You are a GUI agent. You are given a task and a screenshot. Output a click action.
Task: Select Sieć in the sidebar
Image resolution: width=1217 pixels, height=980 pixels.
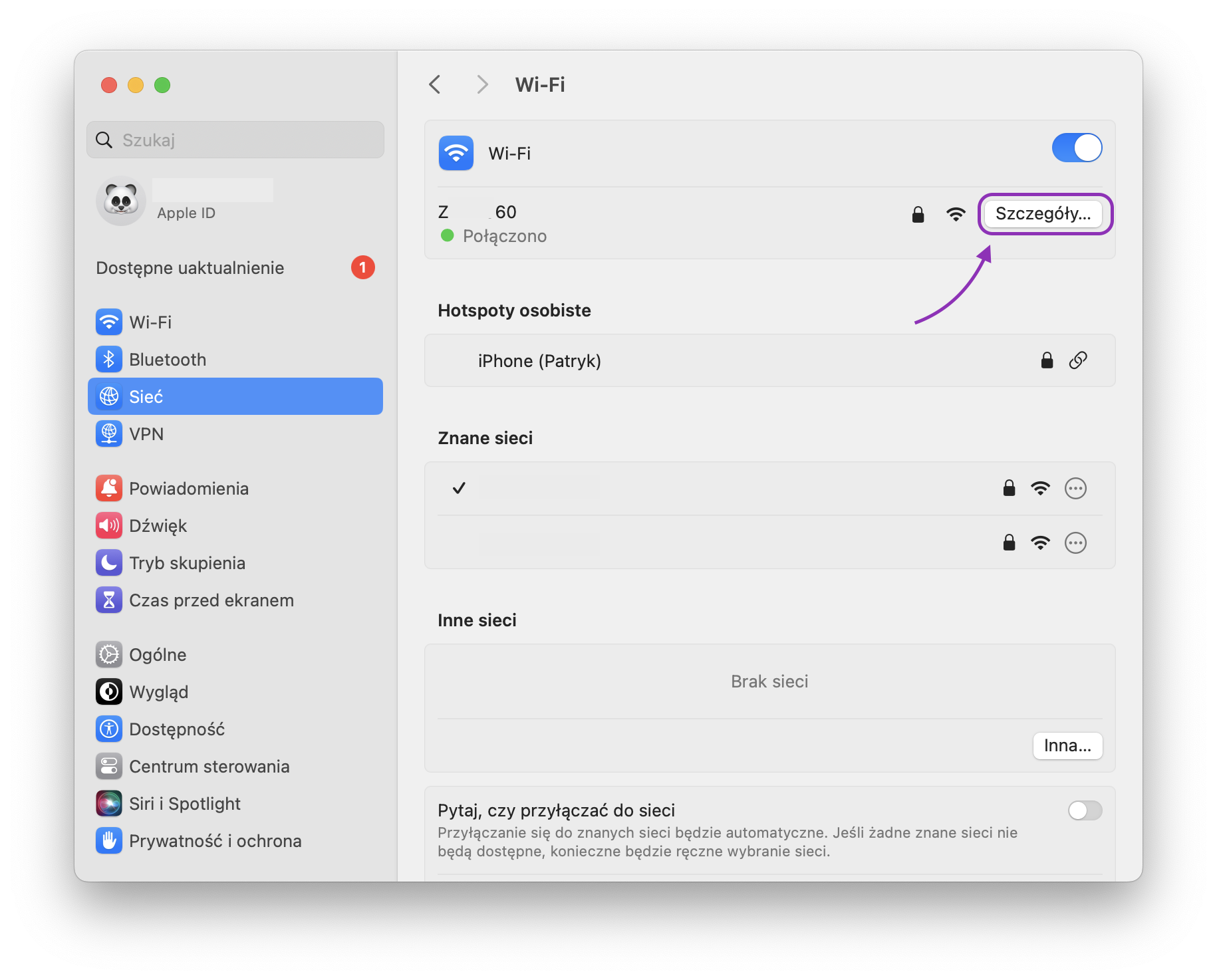click(235, 396)
